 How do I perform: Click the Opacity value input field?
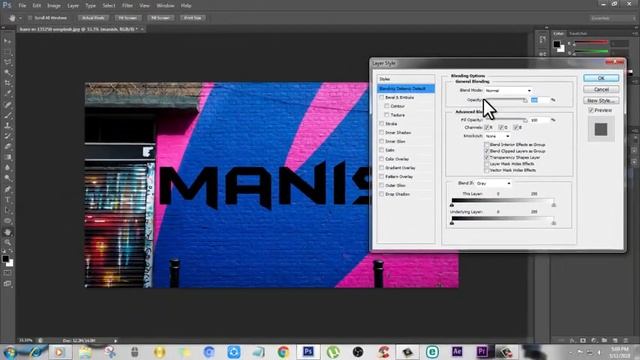pos(540,100)
